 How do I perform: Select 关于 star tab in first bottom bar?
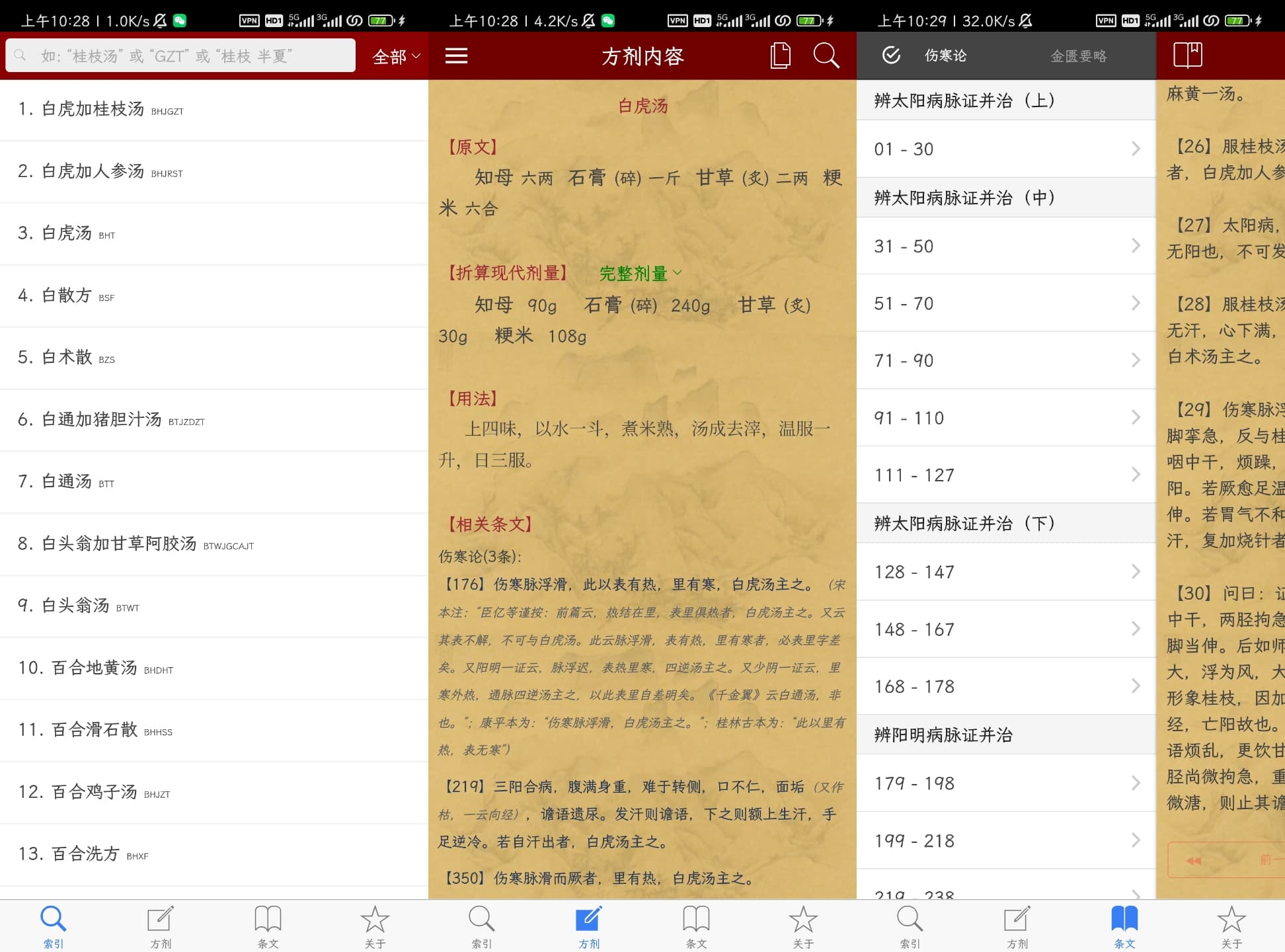tap(375, 927)
